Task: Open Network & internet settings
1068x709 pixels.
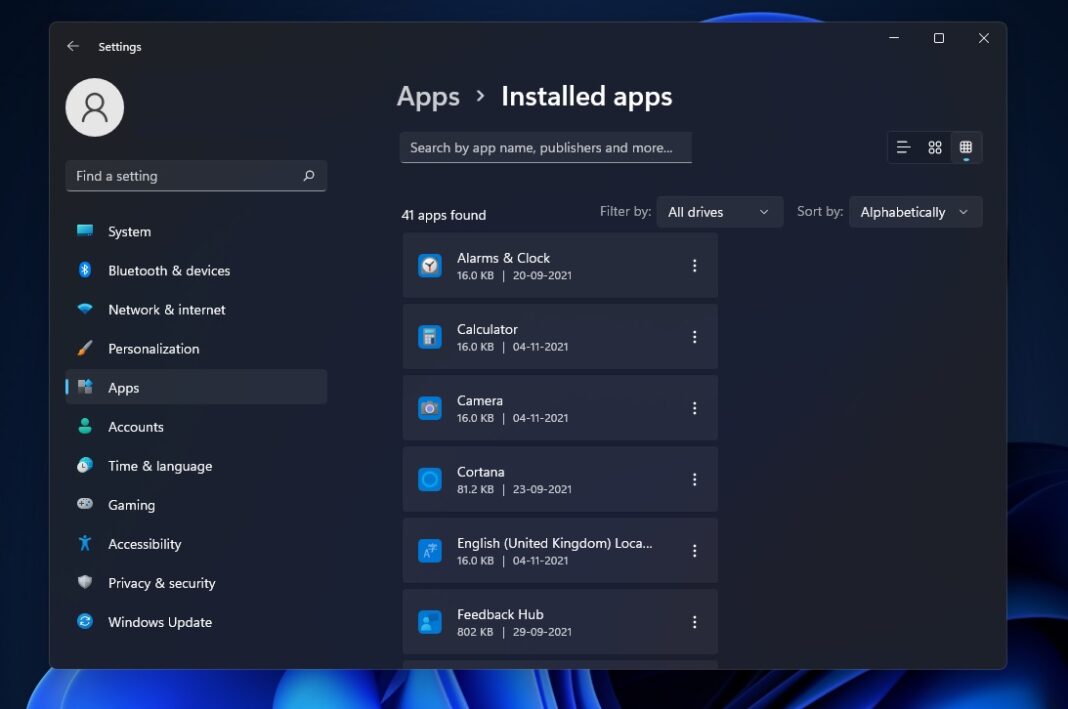Action: point(167,309)
